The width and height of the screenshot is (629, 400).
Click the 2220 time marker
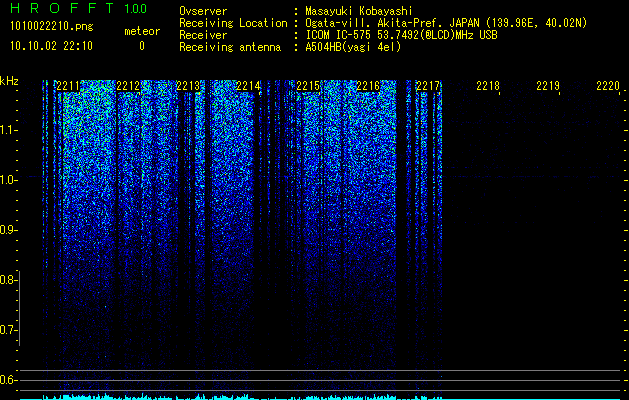[x=608, y=85]
